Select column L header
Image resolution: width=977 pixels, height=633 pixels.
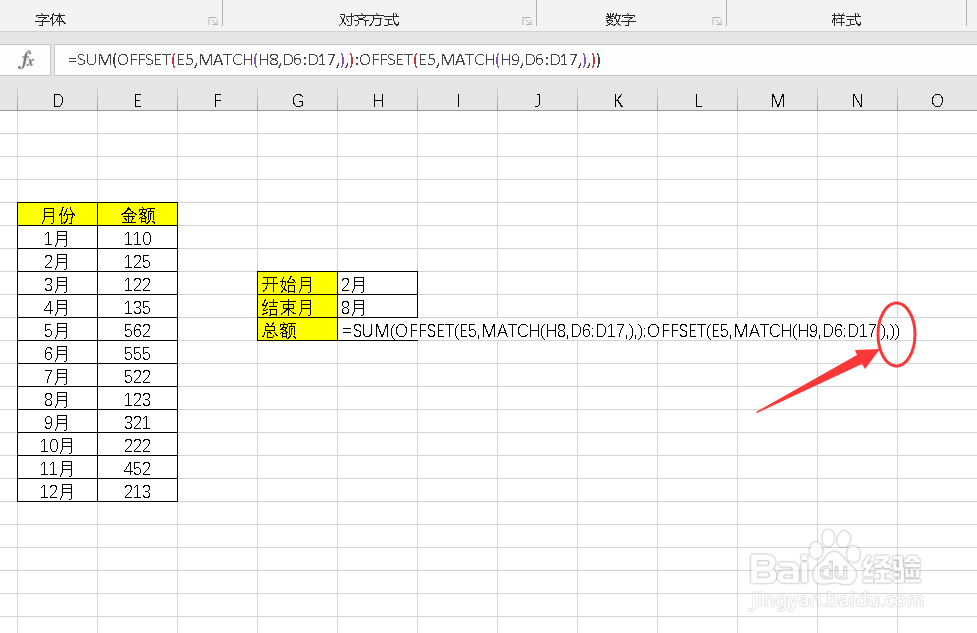point(698,100)
